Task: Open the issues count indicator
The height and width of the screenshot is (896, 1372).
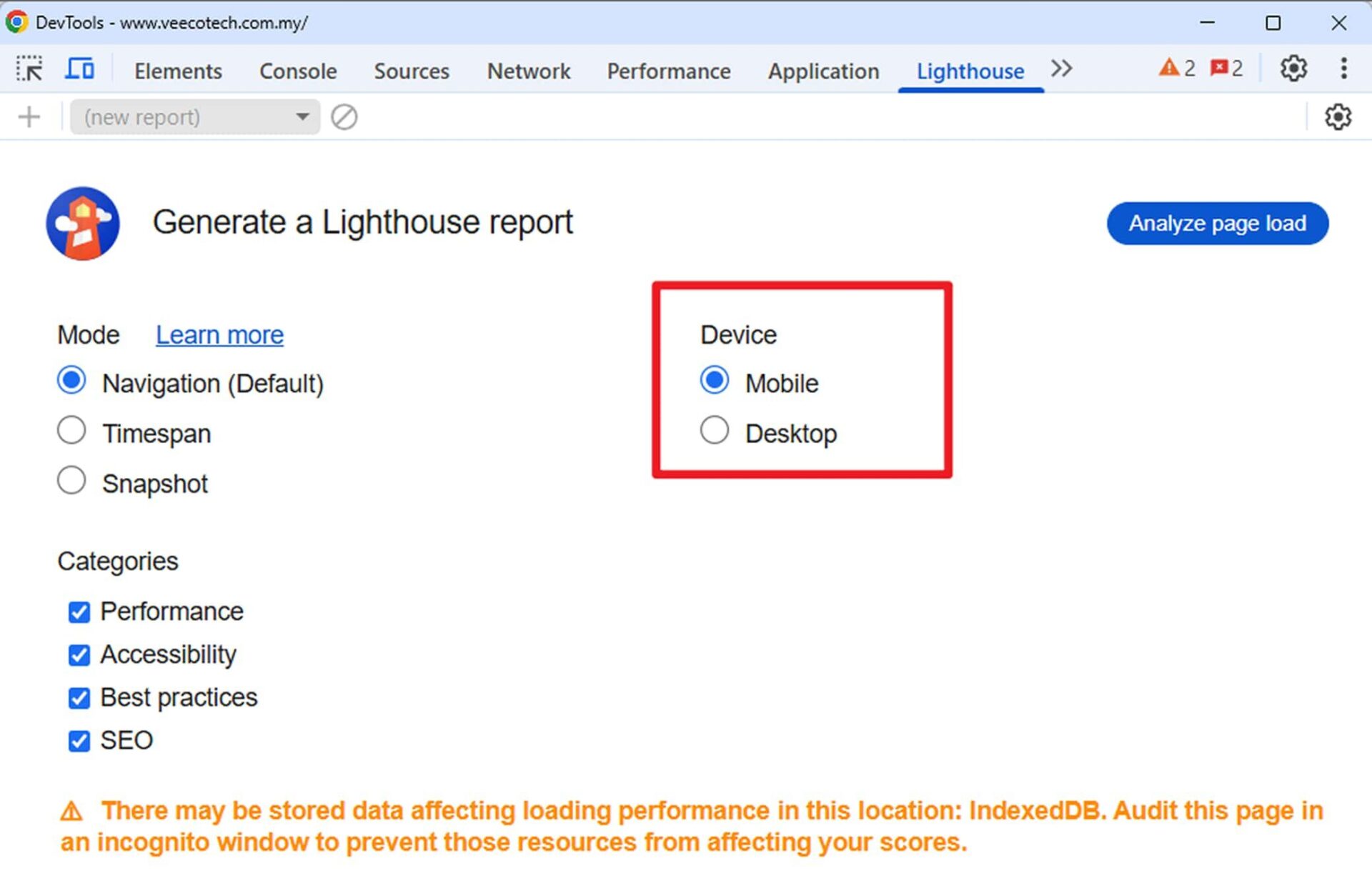Action: 1226,69
